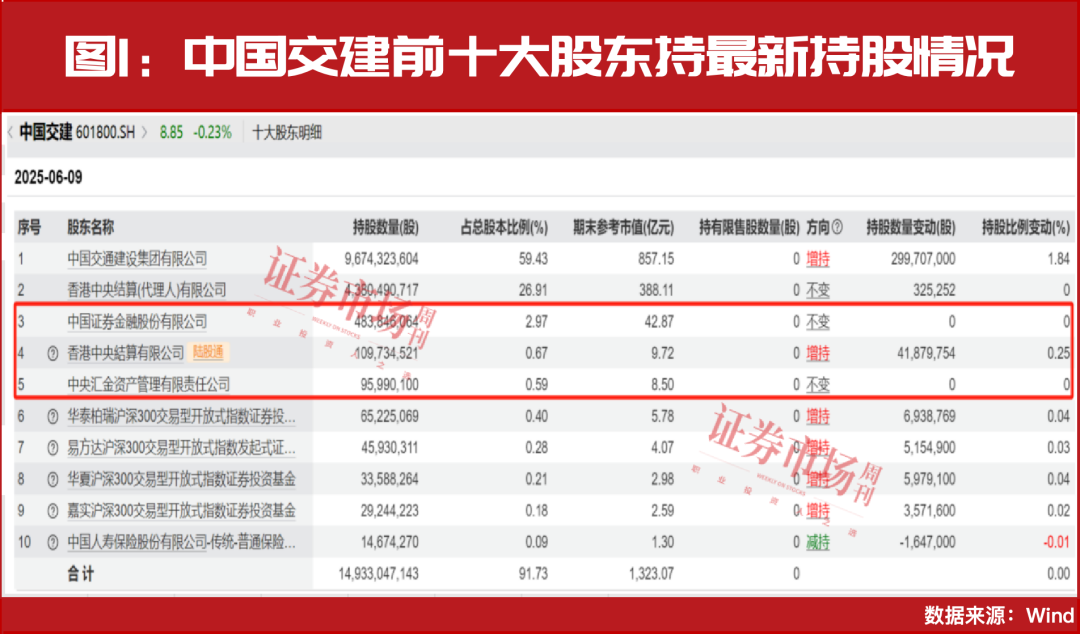Sort by 占总股本比例(%) column header
The image size is (1080, 634).
click(x=504, y=227)
